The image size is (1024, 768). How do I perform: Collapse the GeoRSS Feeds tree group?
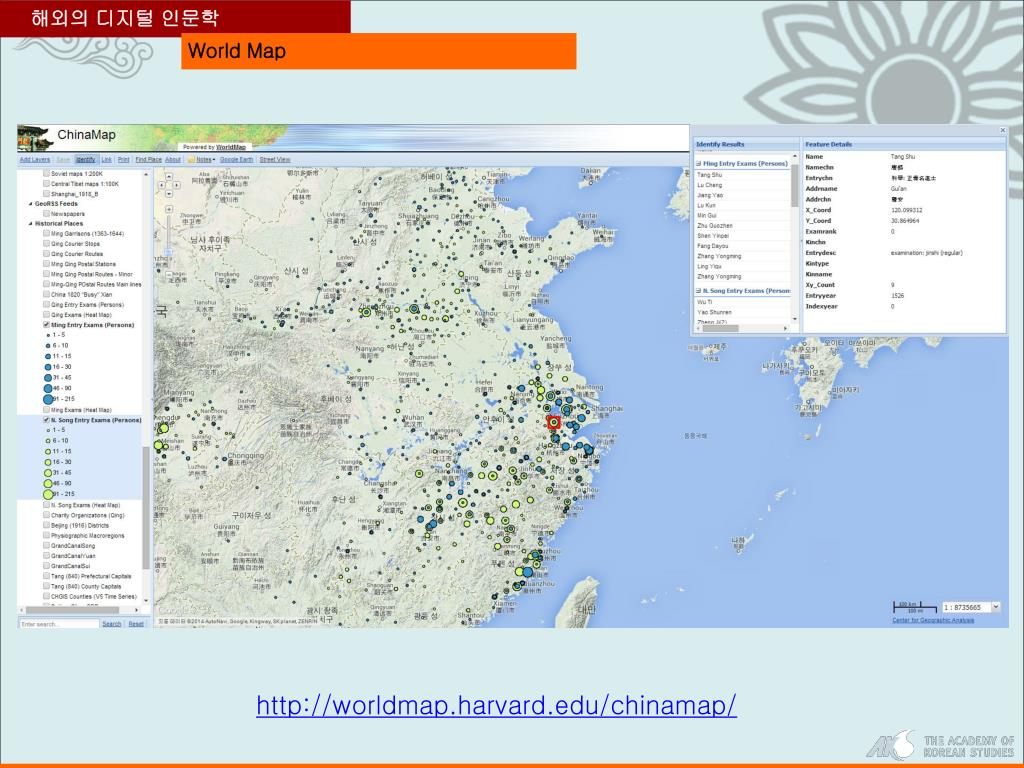pos(30,204)
